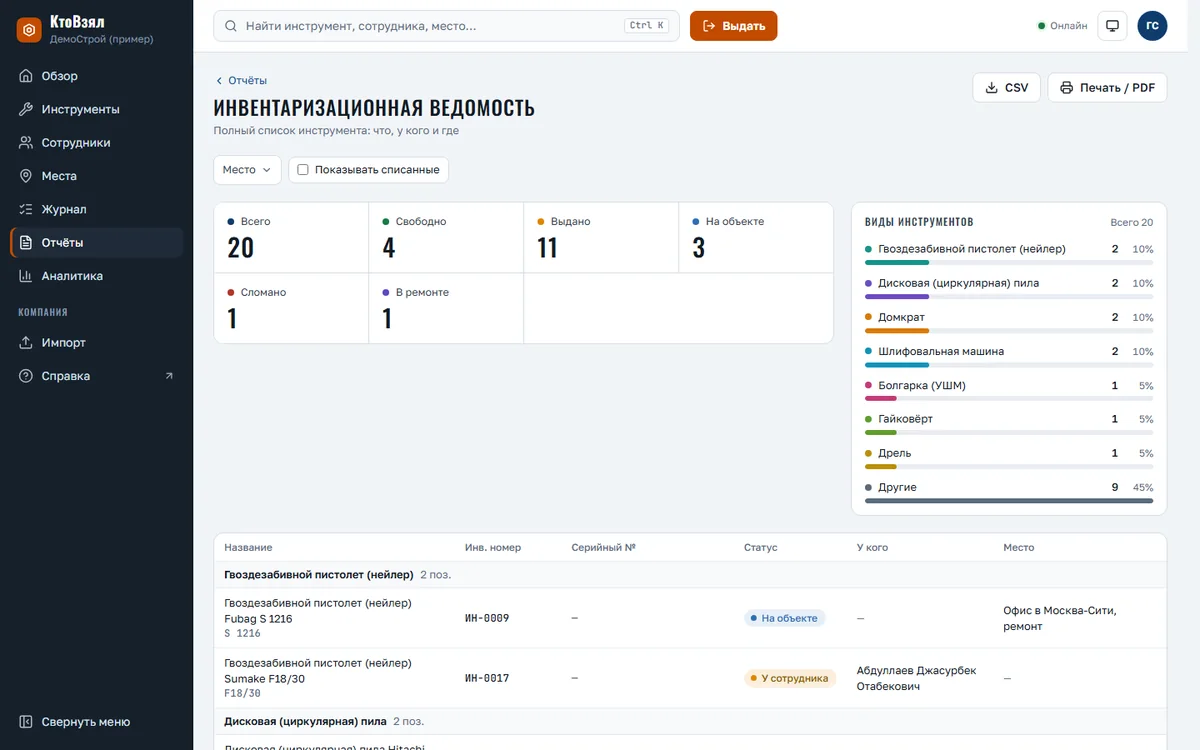Click the Домкрат progress bar
1200x750 pixels.
(1009, 331)
